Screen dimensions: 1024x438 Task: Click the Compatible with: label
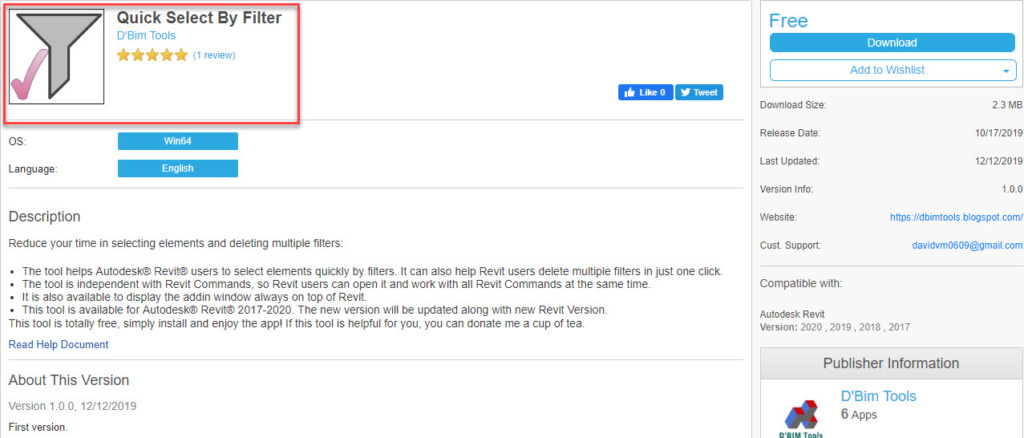click(x=801, y=283)
